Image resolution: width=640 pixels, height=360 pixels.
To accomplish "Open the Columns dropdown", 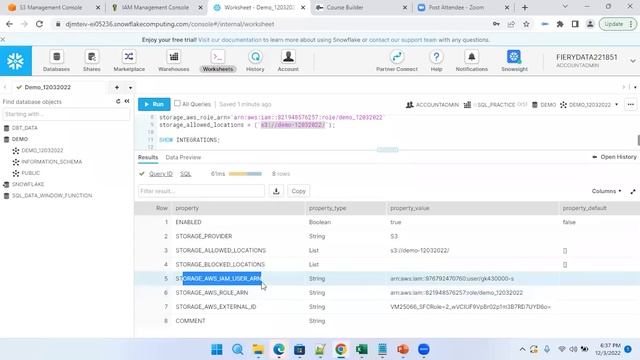I will click(x=607, y=191).
